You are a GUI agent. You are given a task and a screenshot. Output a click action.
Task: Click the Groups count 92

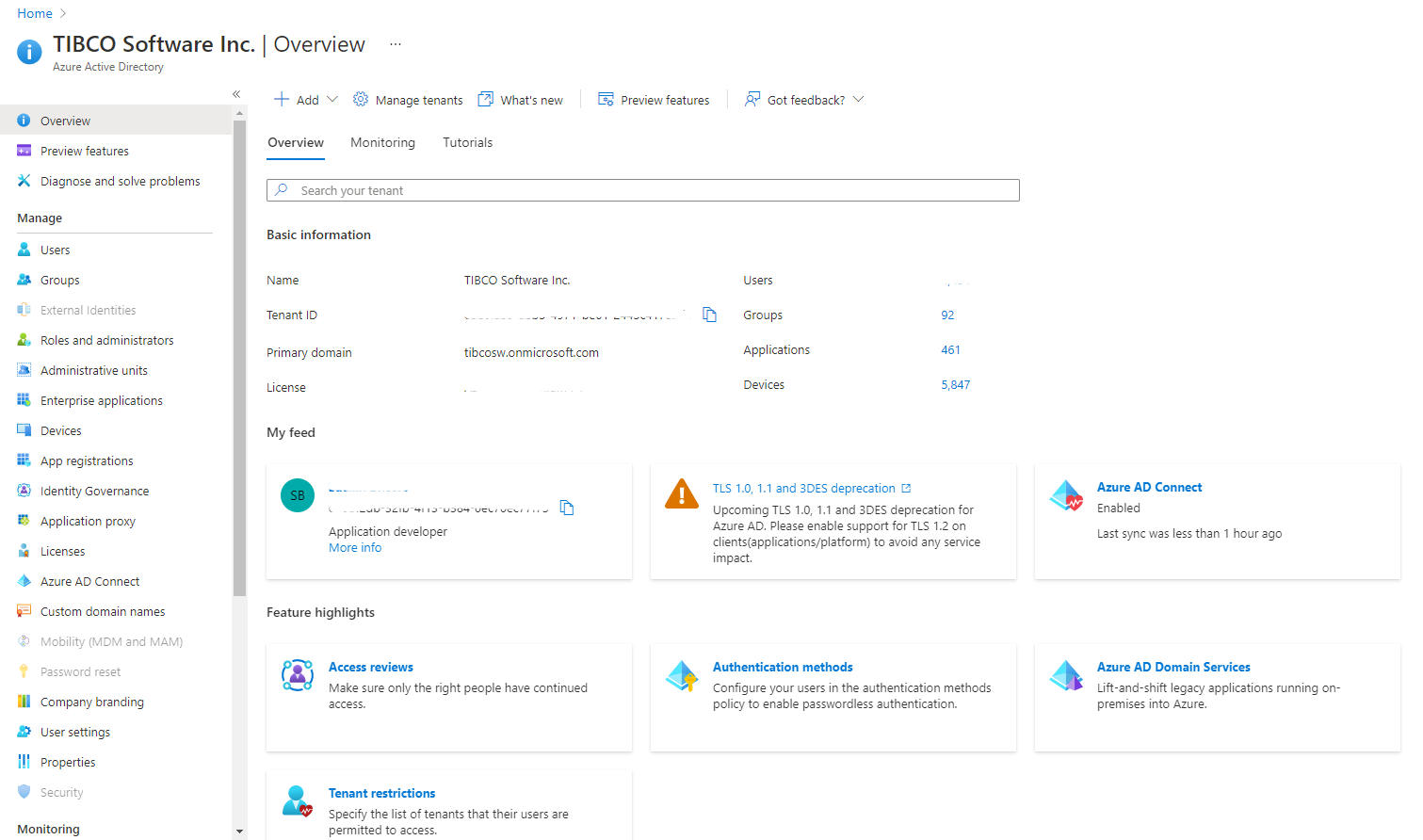(x=947, y=315)
